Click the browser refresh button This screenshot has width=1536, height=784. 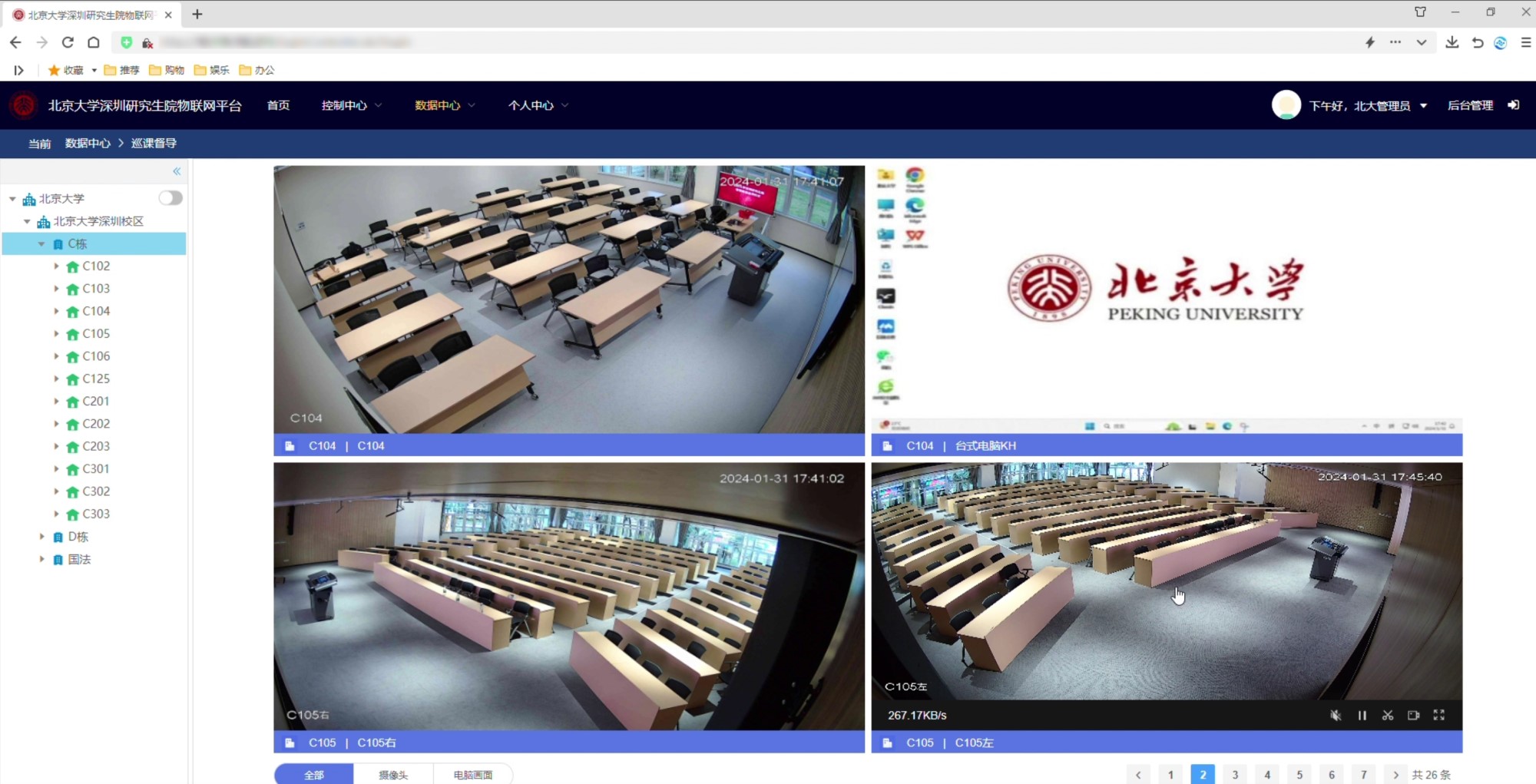68,42
